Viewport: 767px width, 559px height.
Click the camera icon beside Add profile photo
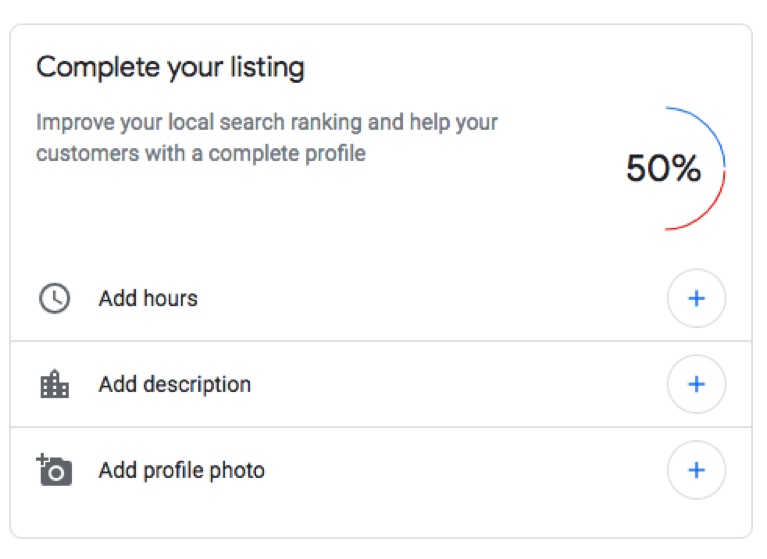54,470
